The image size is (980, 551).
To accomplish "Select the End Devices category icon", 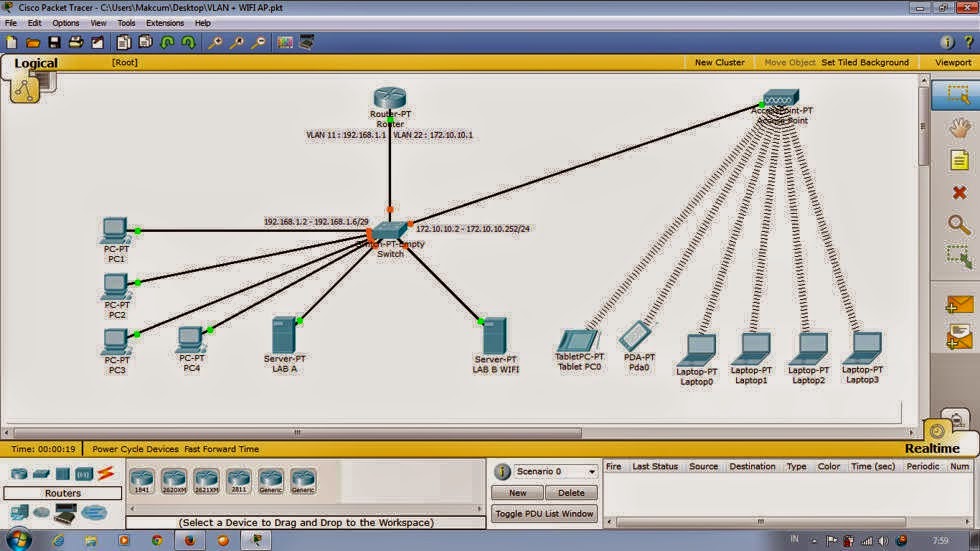I will (x=19, y=513).
